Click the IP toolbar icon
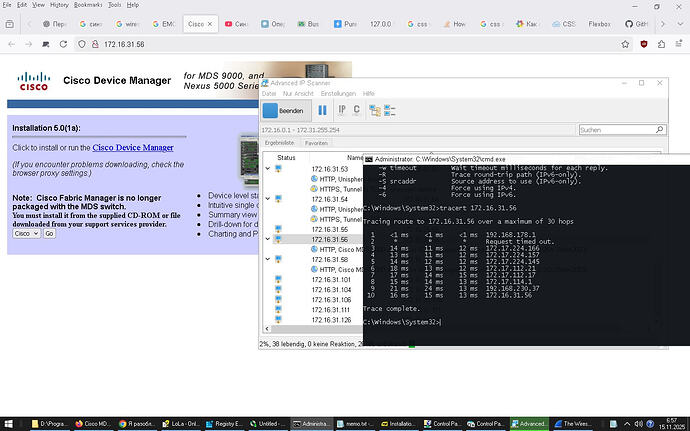The height and width of the screenshot is (431, 690). 341,110
